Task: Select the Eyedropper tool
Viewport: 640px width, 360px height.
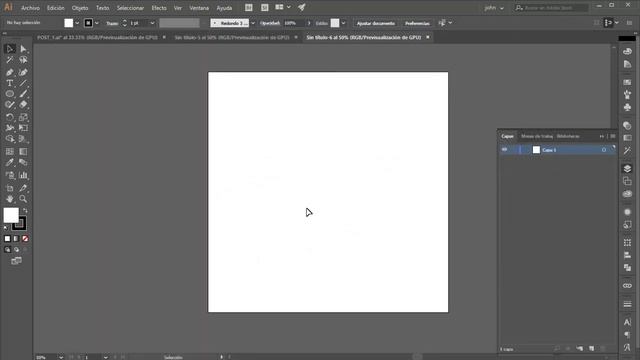Action: [x=9, y=163]
